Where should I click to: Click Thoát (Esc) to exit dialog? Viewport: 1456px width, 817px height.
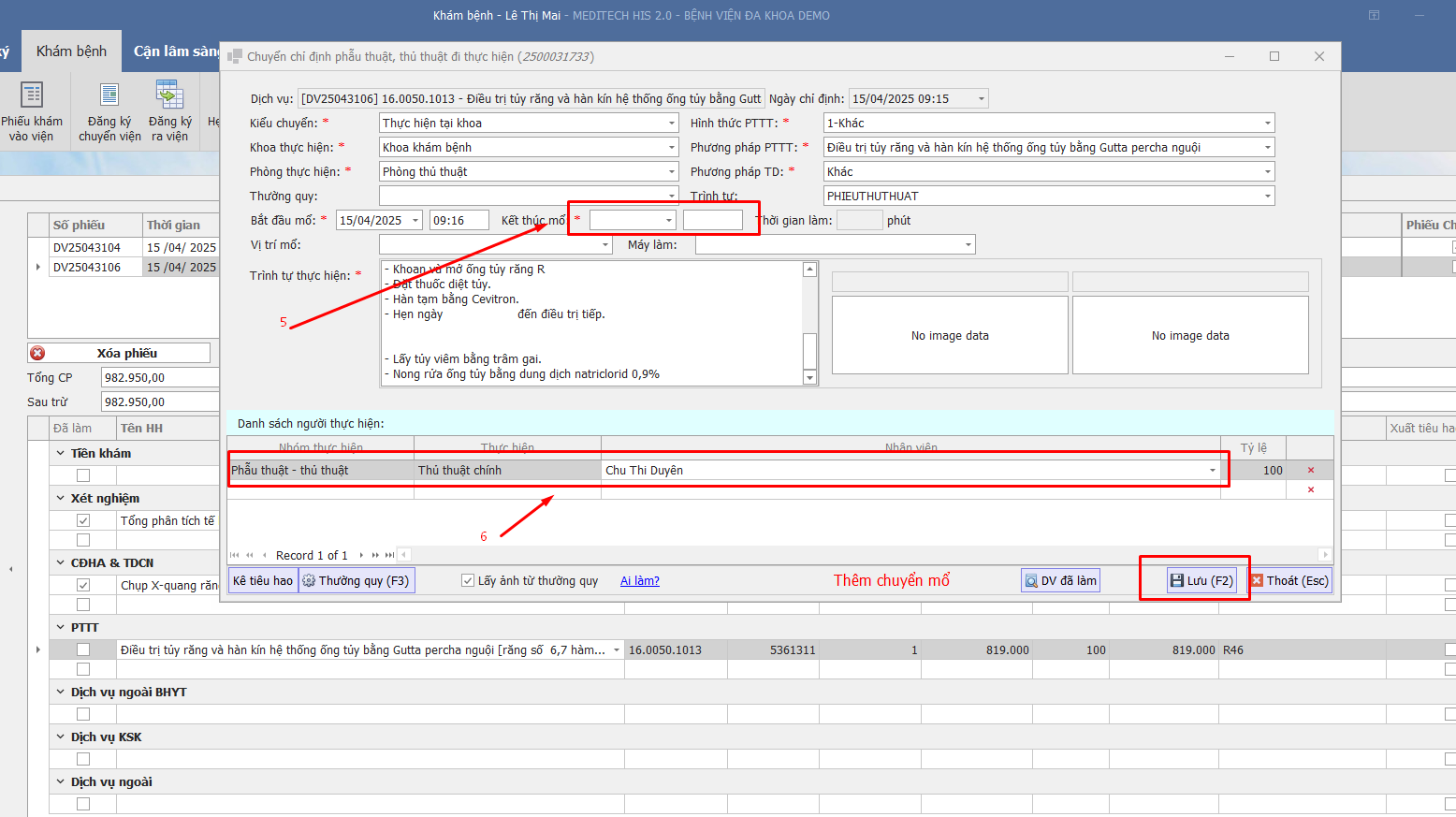pyautogui.click(x=1289, y=580)
